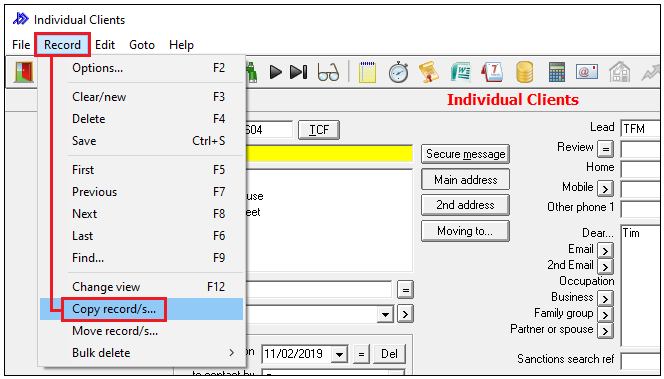Click the TCF button
Image resolution: width=664 pixels, height=379 pixels.
[319, 130]
